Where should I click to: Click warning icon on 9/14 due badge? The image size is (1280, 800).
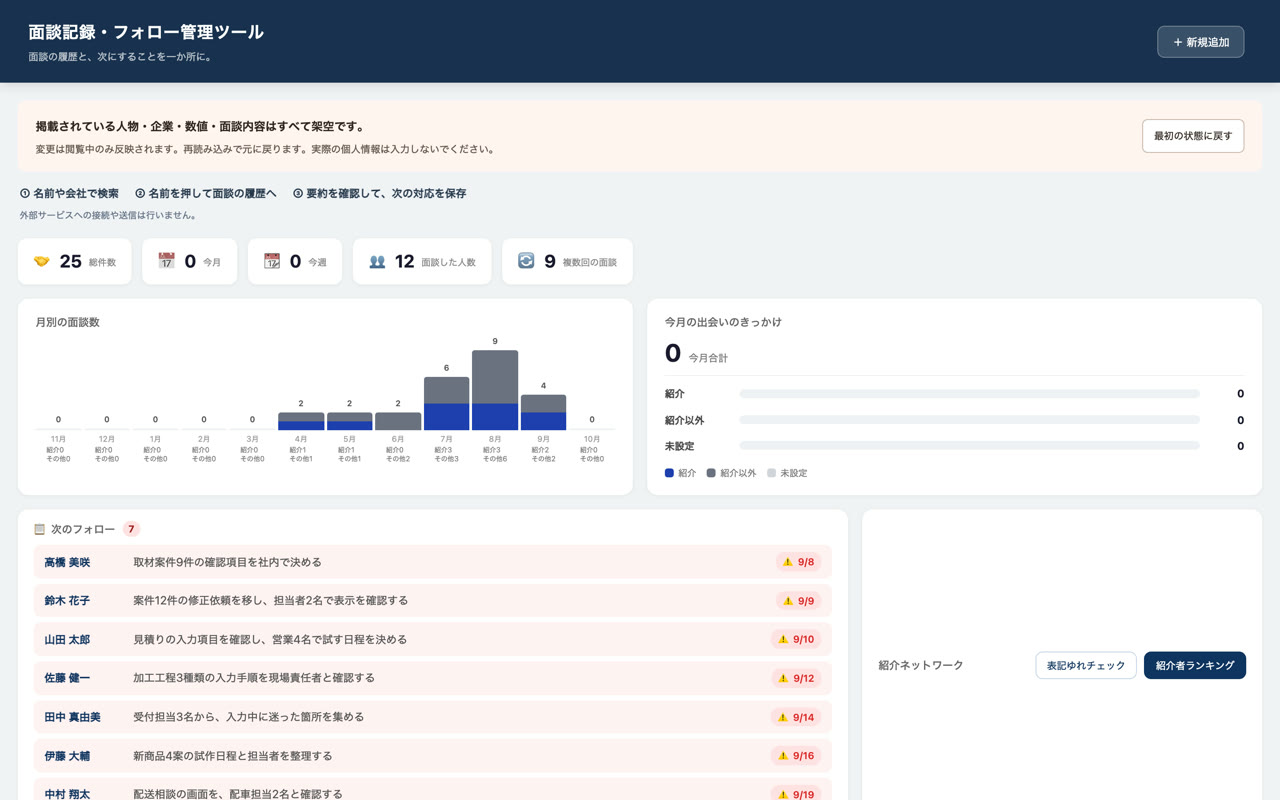pyautogui.click(x=782, y=717)
